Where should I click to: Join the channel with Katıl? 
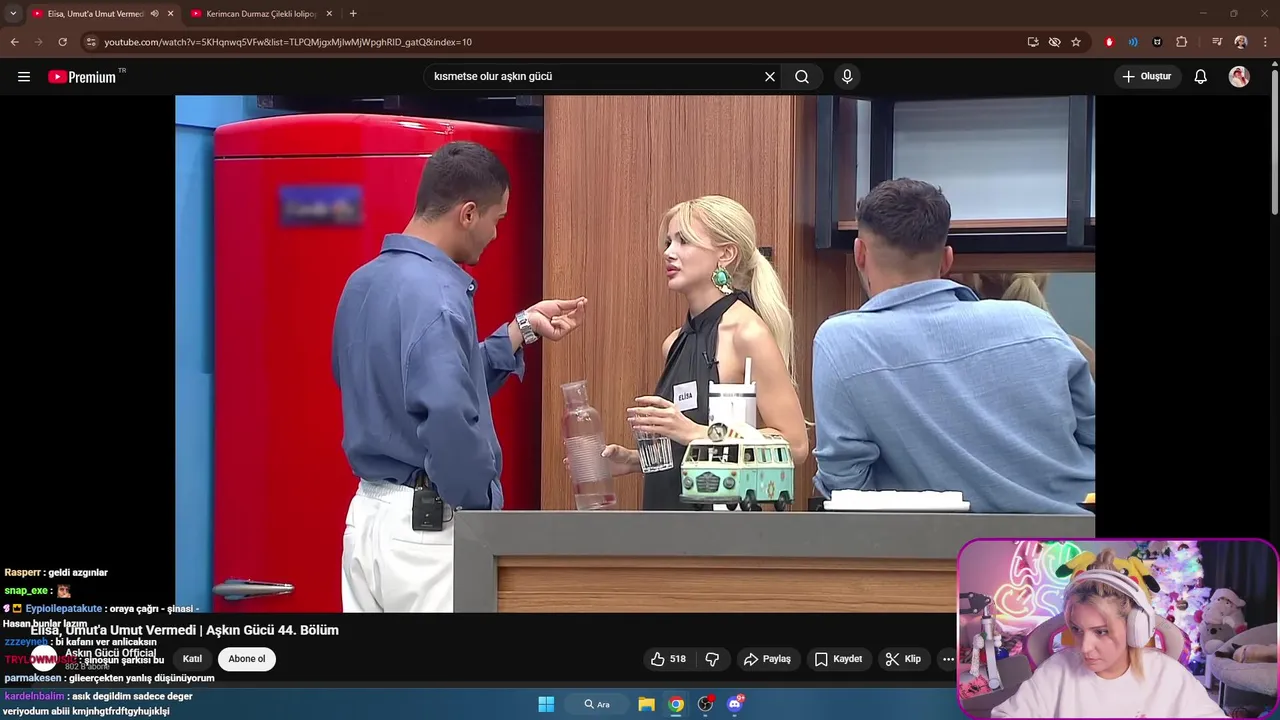[x=192, y=659]
